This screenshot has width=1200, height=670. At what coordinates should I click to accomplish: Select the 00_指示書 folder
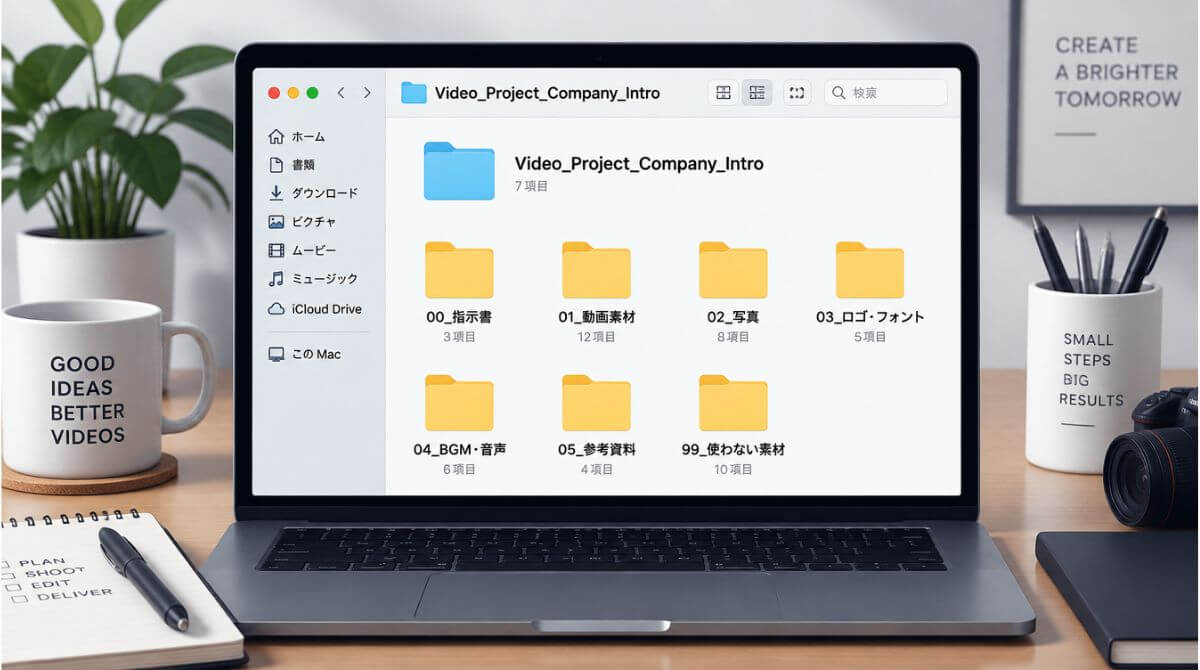(x=459, y=270)
